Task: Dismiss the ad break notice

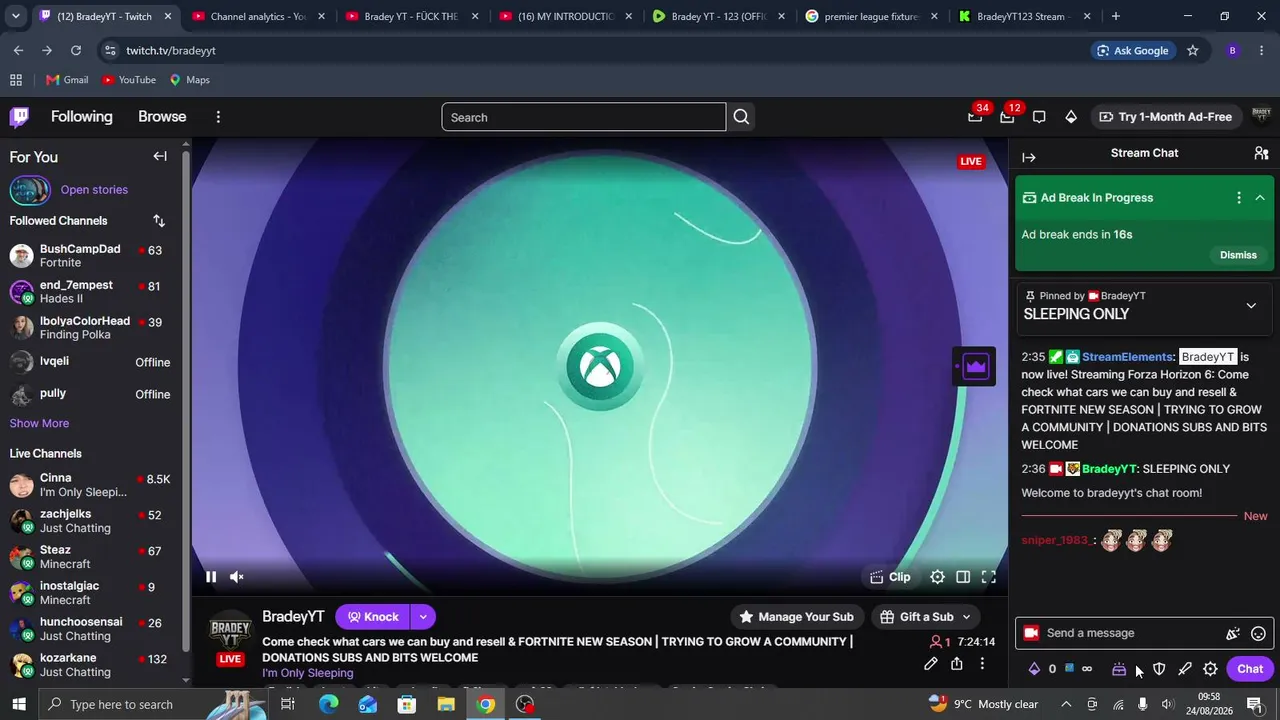Action: point(1238,255)
